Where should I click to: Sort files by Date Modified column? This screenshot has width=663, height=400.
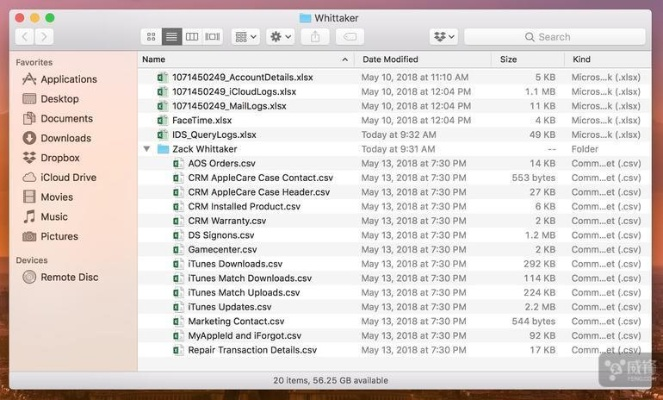[390, 60]
